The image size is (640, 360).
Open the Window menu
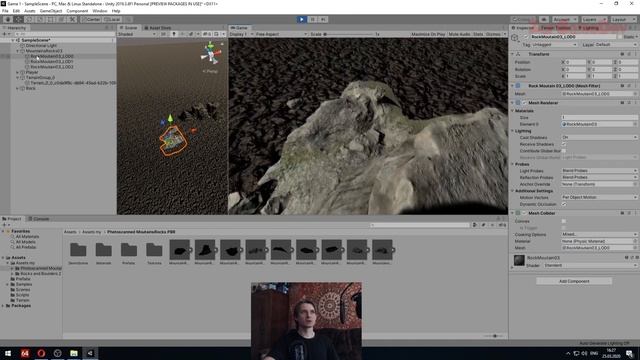[100, 11]
